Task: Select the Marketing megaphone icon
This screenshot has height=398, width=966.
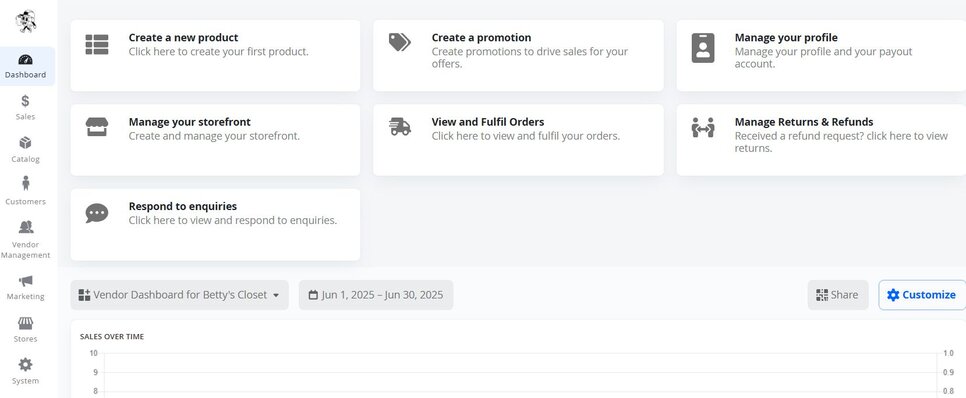Action: (25, 281)
